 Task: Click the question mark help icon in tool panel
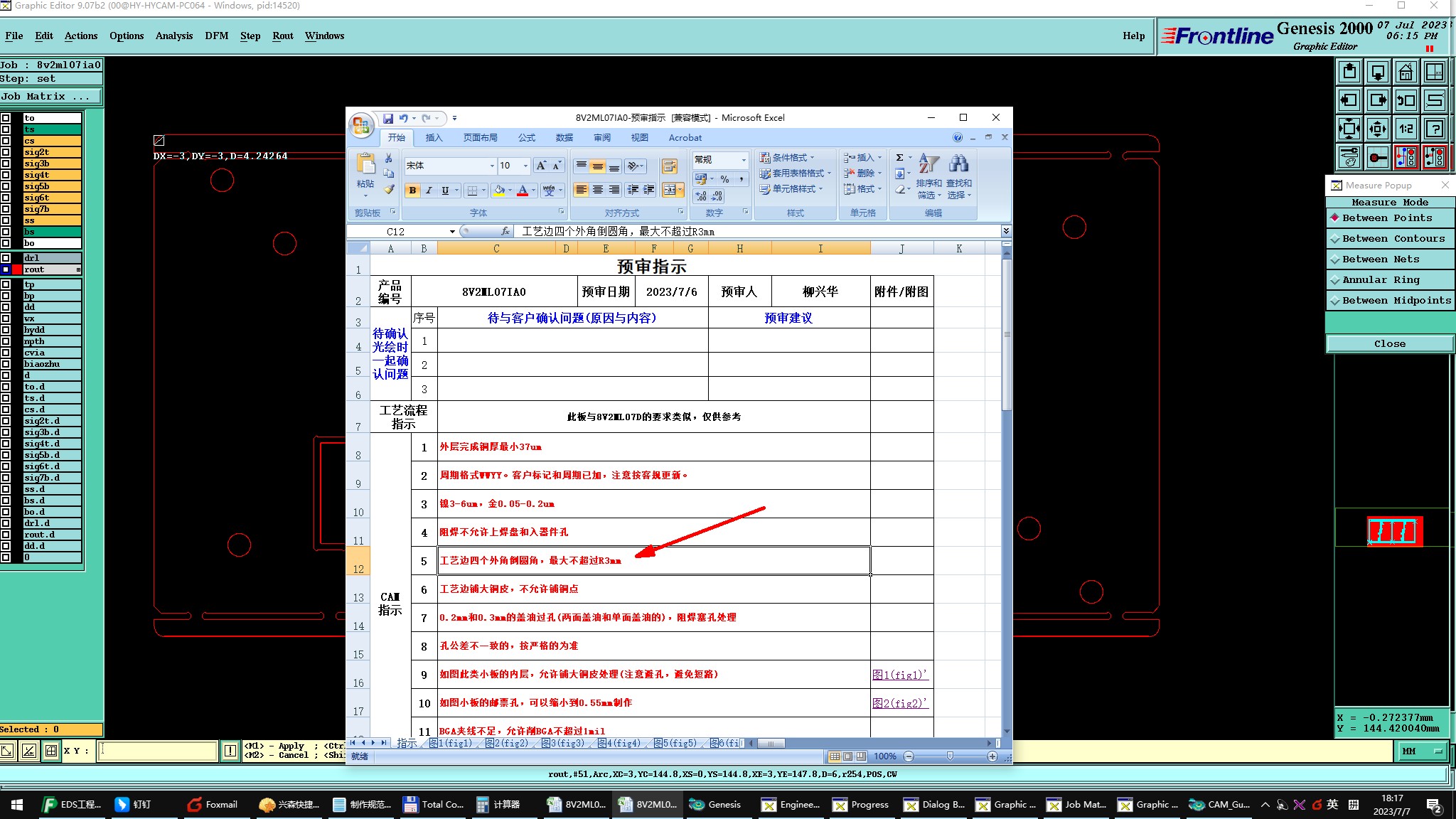pos(1435,129)
